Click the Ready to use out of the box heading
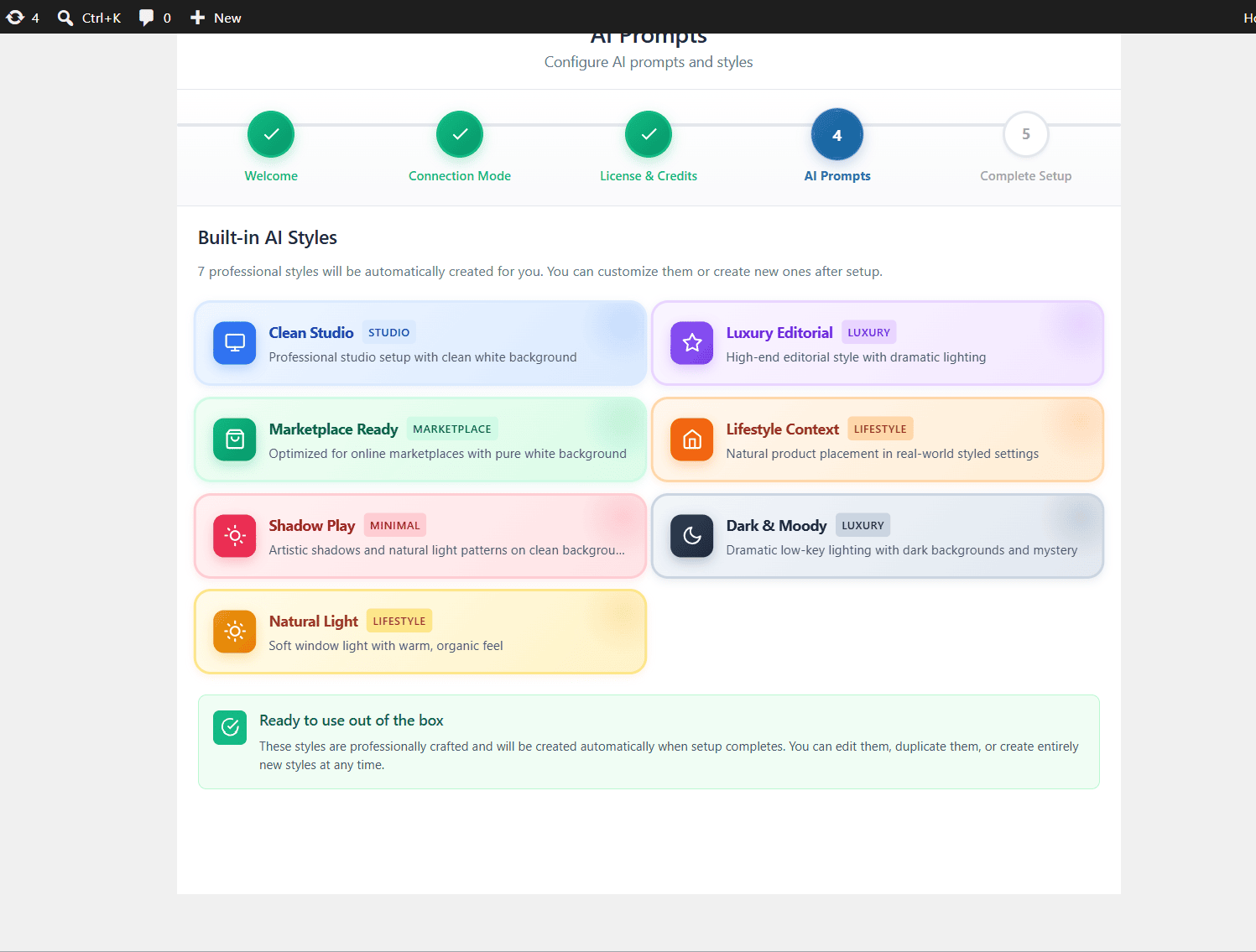 (352, 721)
